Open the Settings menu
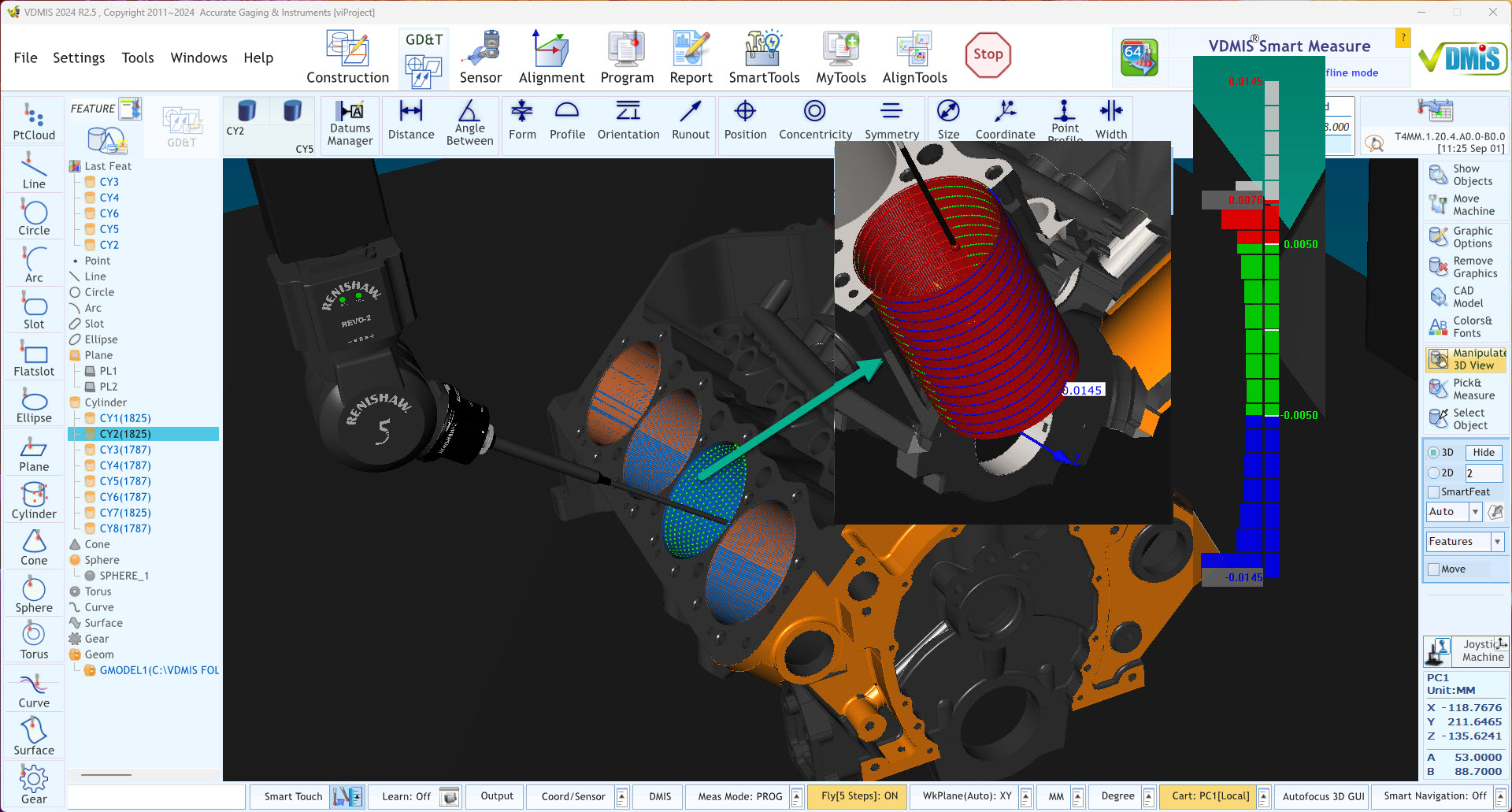The image size is (1512, 812). pyautogui.click(x=79, y=57)
